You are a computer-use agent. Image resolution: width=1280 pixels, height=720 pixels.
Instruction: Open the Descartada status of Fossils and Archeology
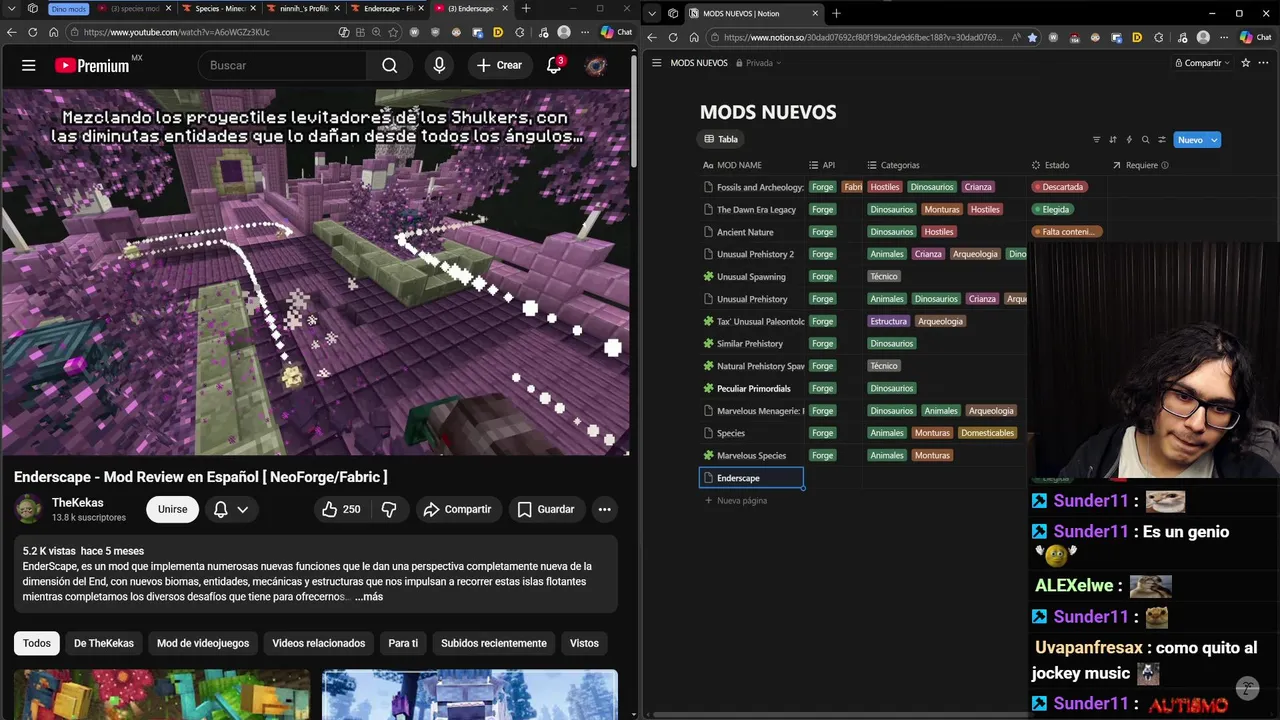pos(1060,187)
